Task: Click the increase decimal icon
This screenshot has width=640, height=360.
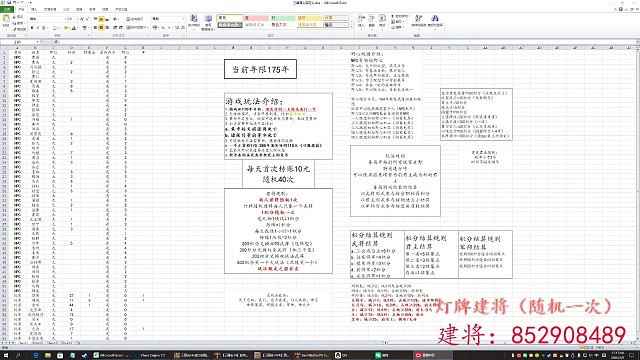Action: point(177,27)
